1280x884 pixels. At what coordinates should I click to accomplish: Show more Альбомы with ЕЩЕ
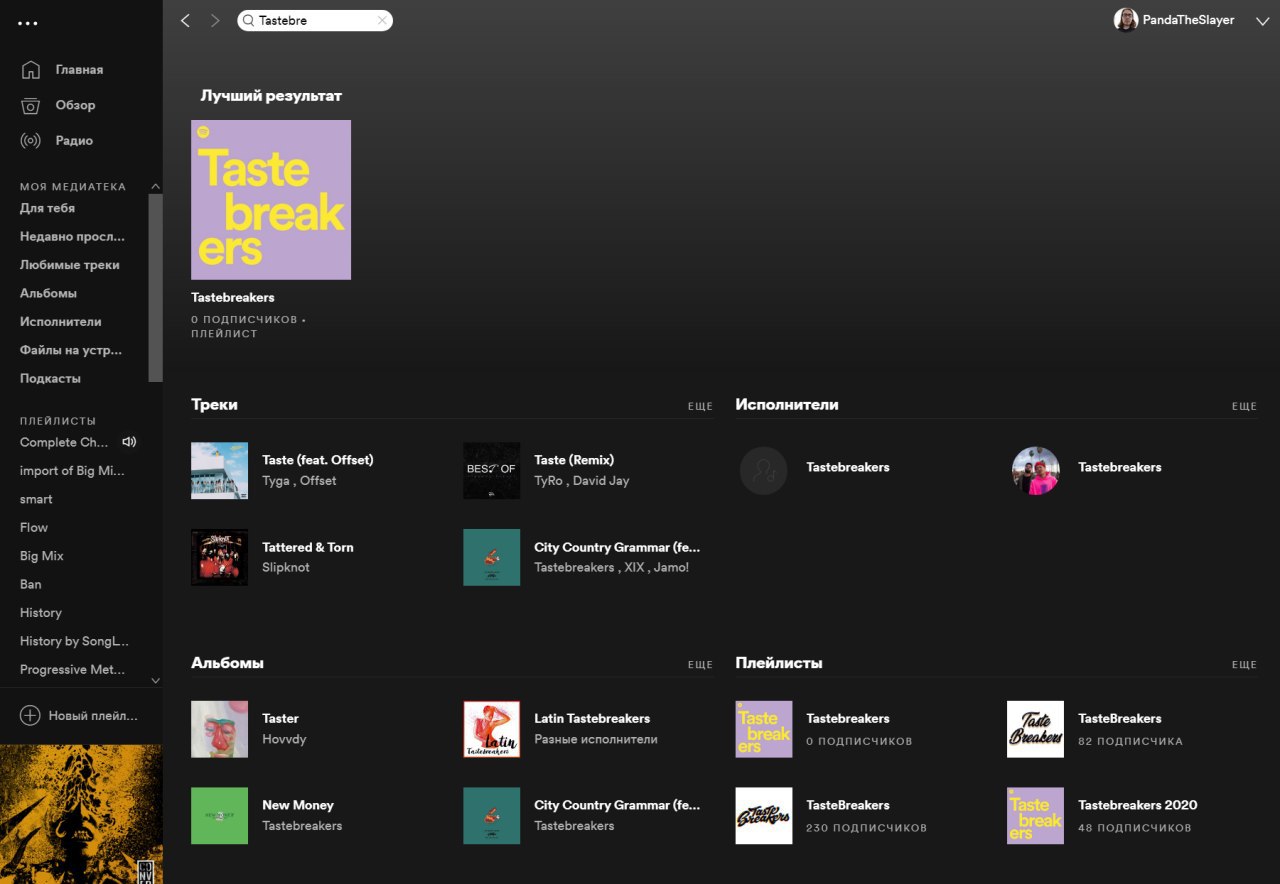700,665
